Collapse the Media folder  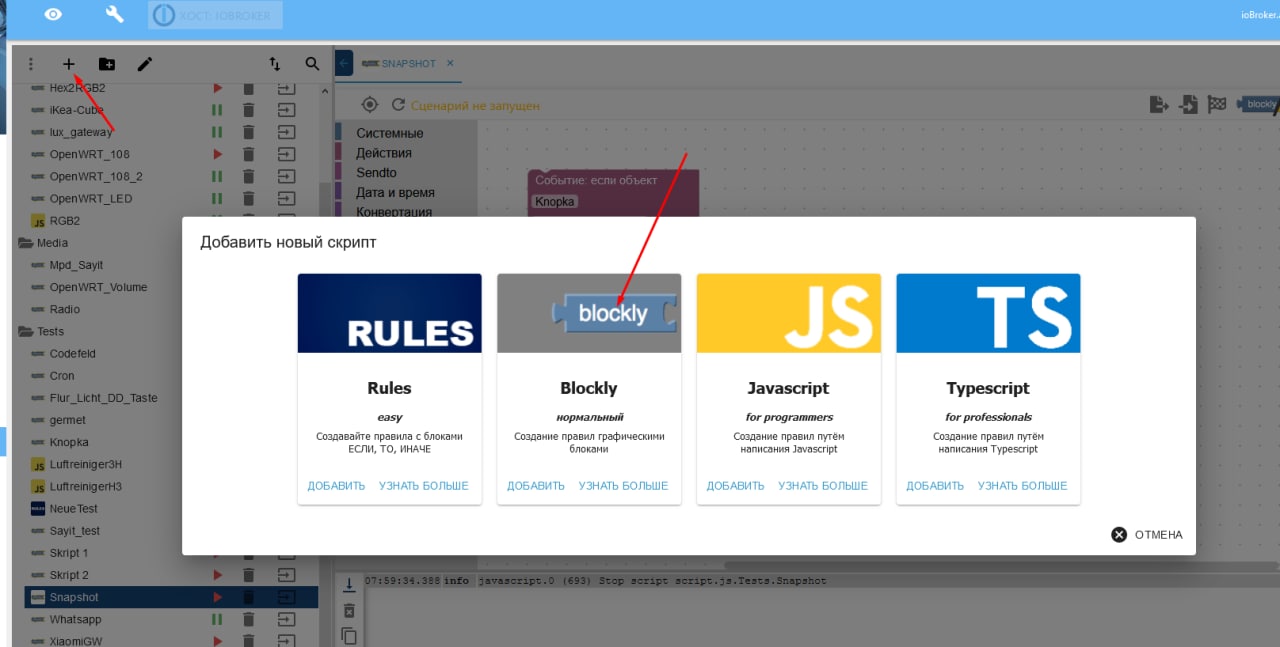tap(26, 243)
